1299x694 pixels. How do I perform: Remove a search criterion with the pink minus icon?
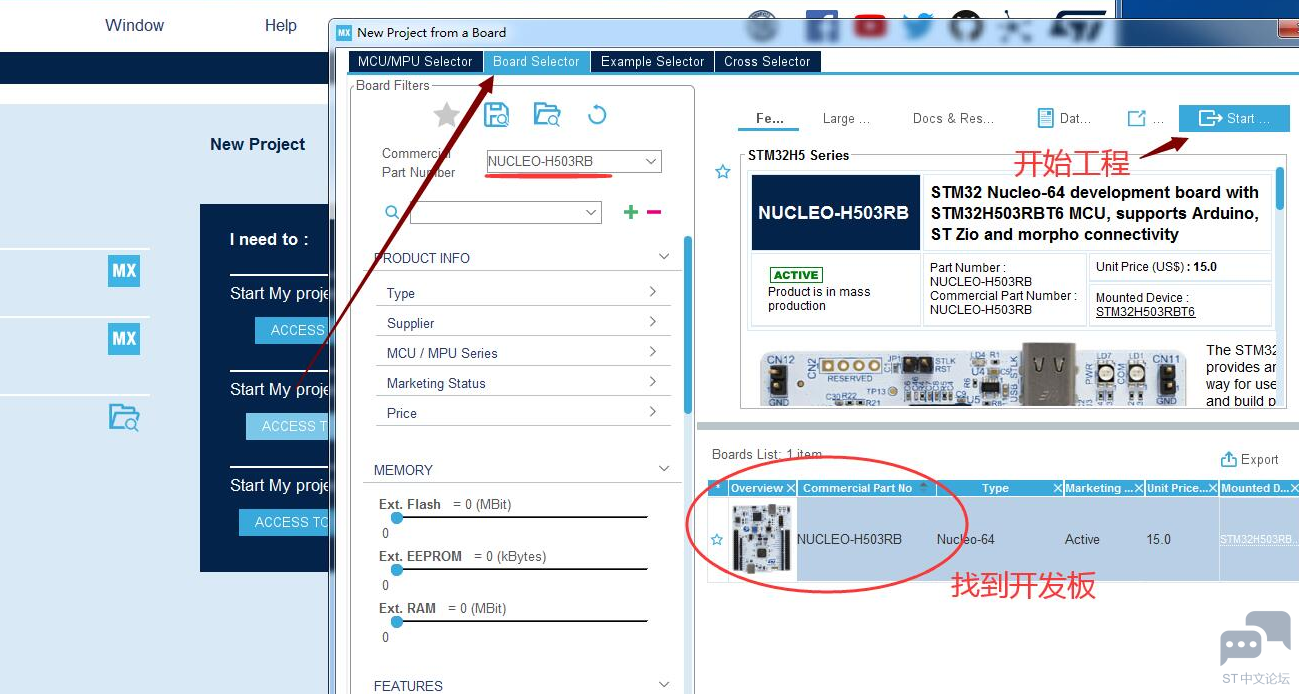(654, 212)
